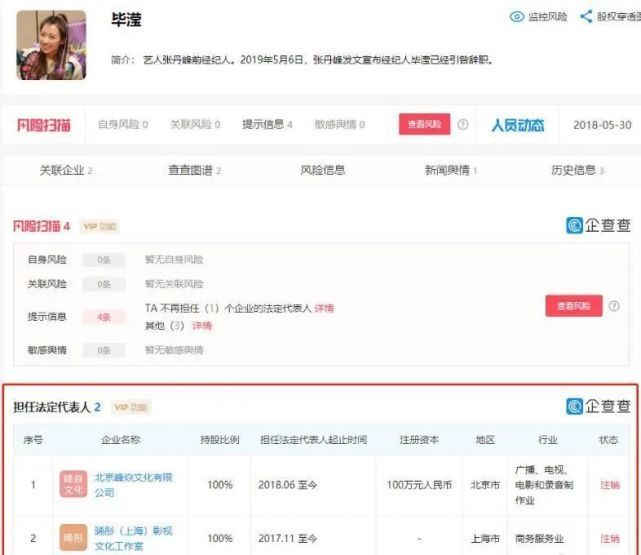The width and height of the screenshot is (641, 555).
Task: Click the VIP 功能 badge next to 担任法定代表人
Action: [x=131, y=407]
